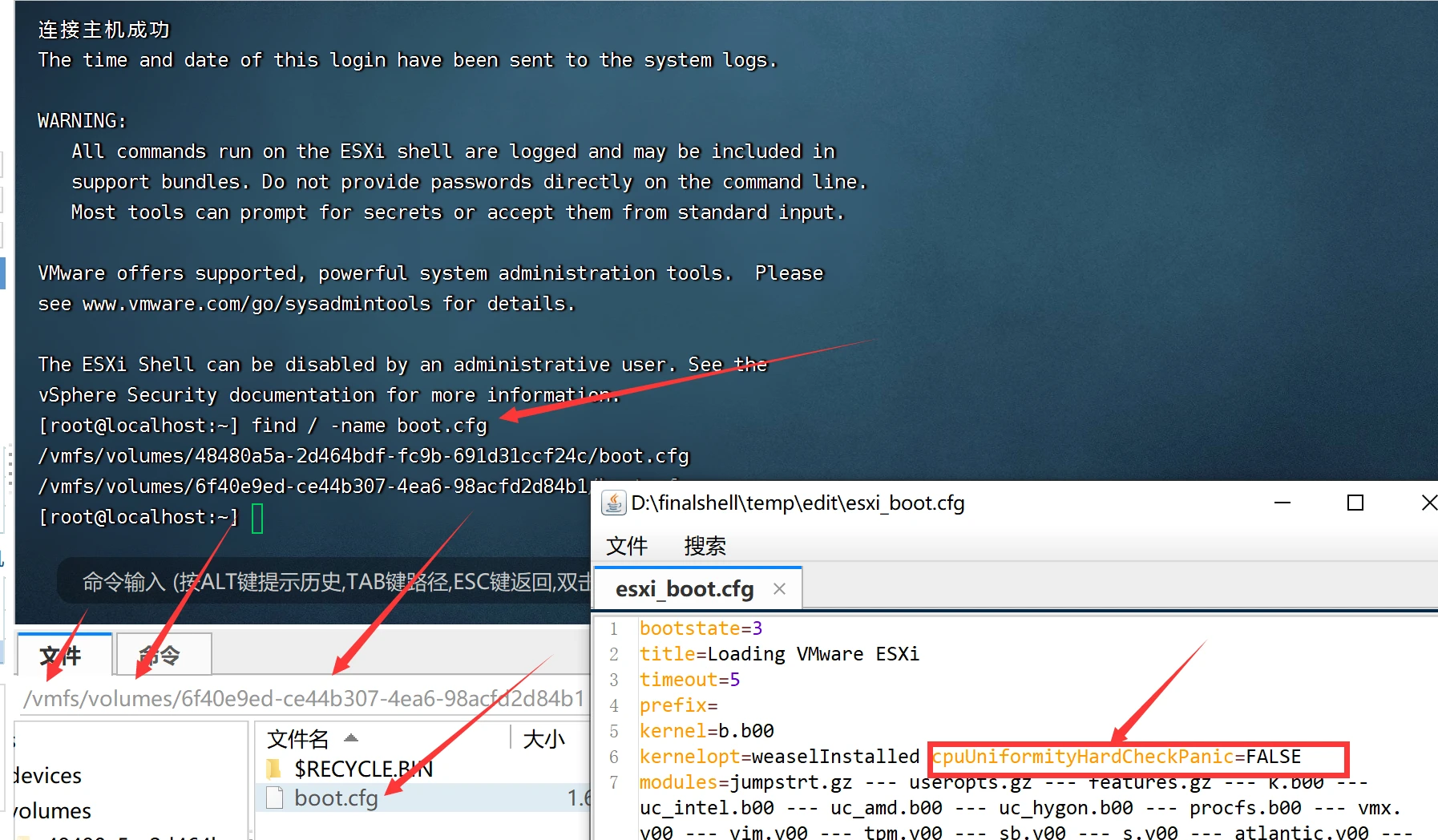Click the Java icon in the editor title bar
1438x840 pixels.
tap(613, 503)
